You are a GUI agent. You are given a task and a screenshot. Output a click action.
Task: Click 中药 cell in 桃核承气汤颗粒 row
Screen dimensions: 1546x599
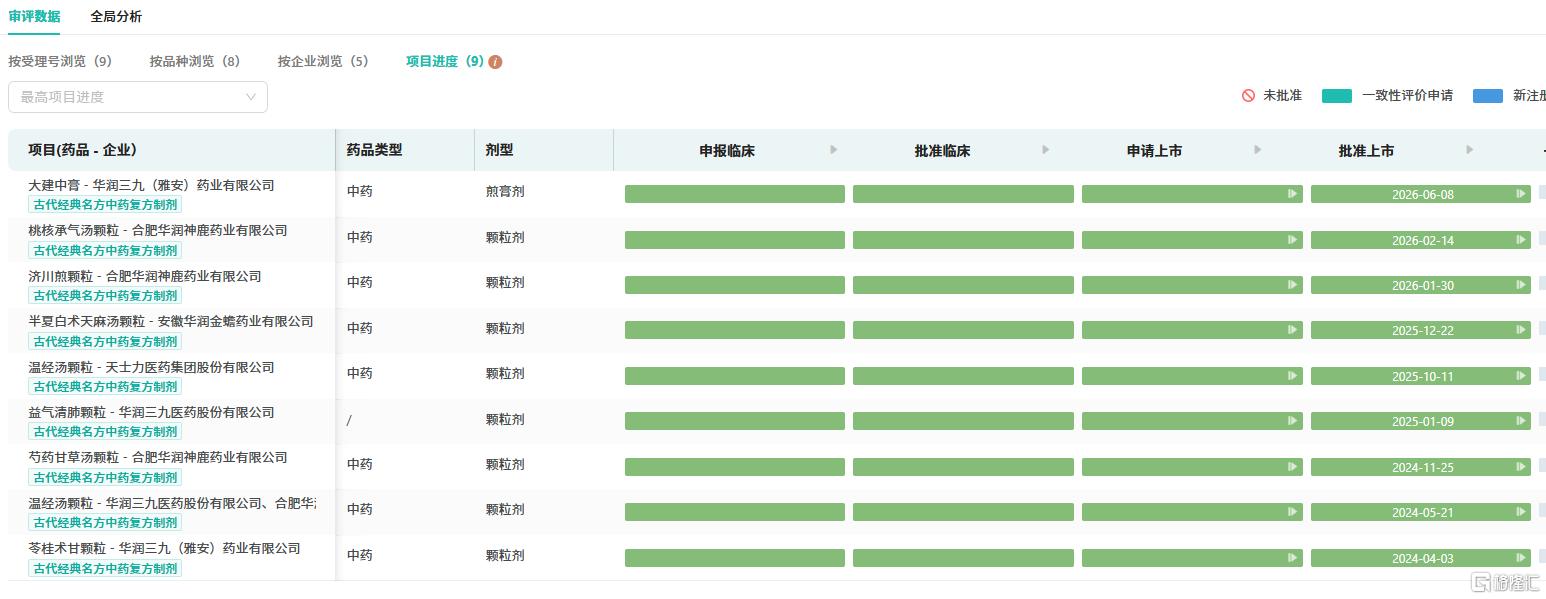click(x=360, y=237)
